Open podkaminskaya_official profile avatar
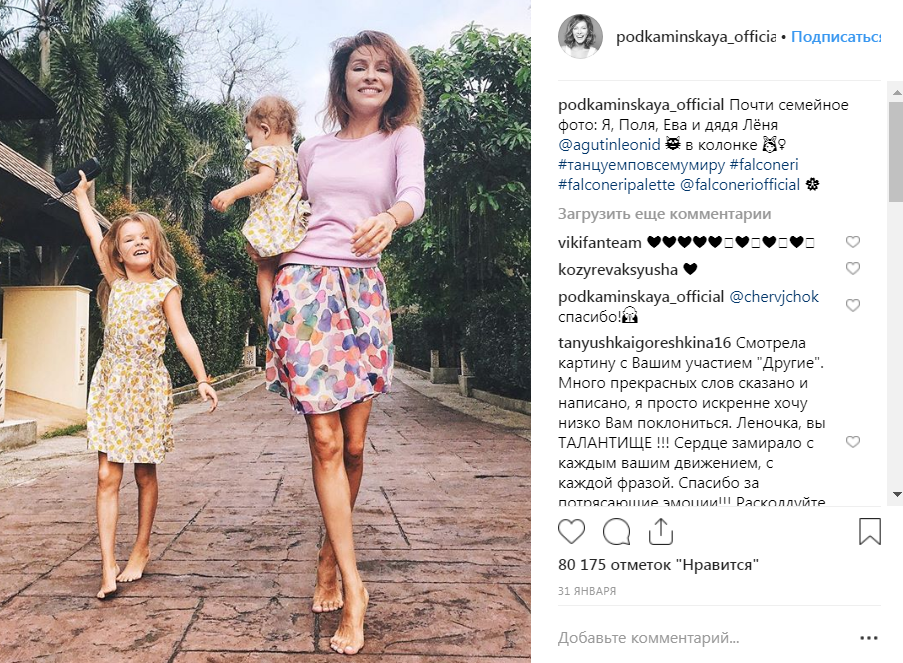Image resolution: width=903 pixels, height=663 pixels. click(580, 37)
